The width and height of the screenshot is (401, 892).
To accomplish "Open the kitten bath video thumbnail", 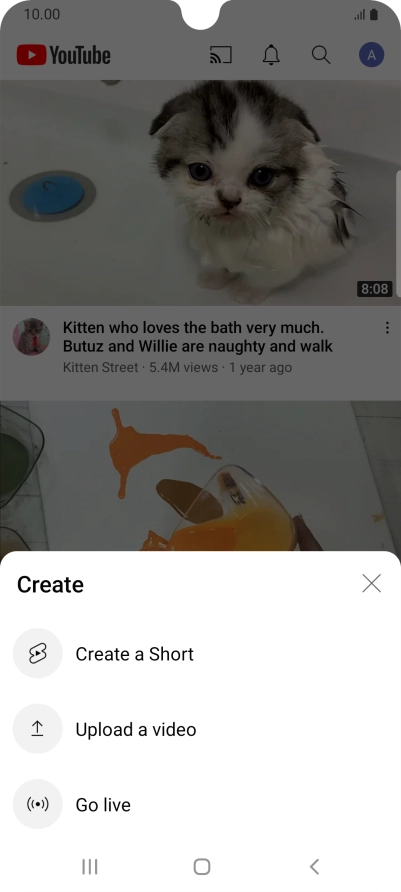I will click(x=200, y=193).
